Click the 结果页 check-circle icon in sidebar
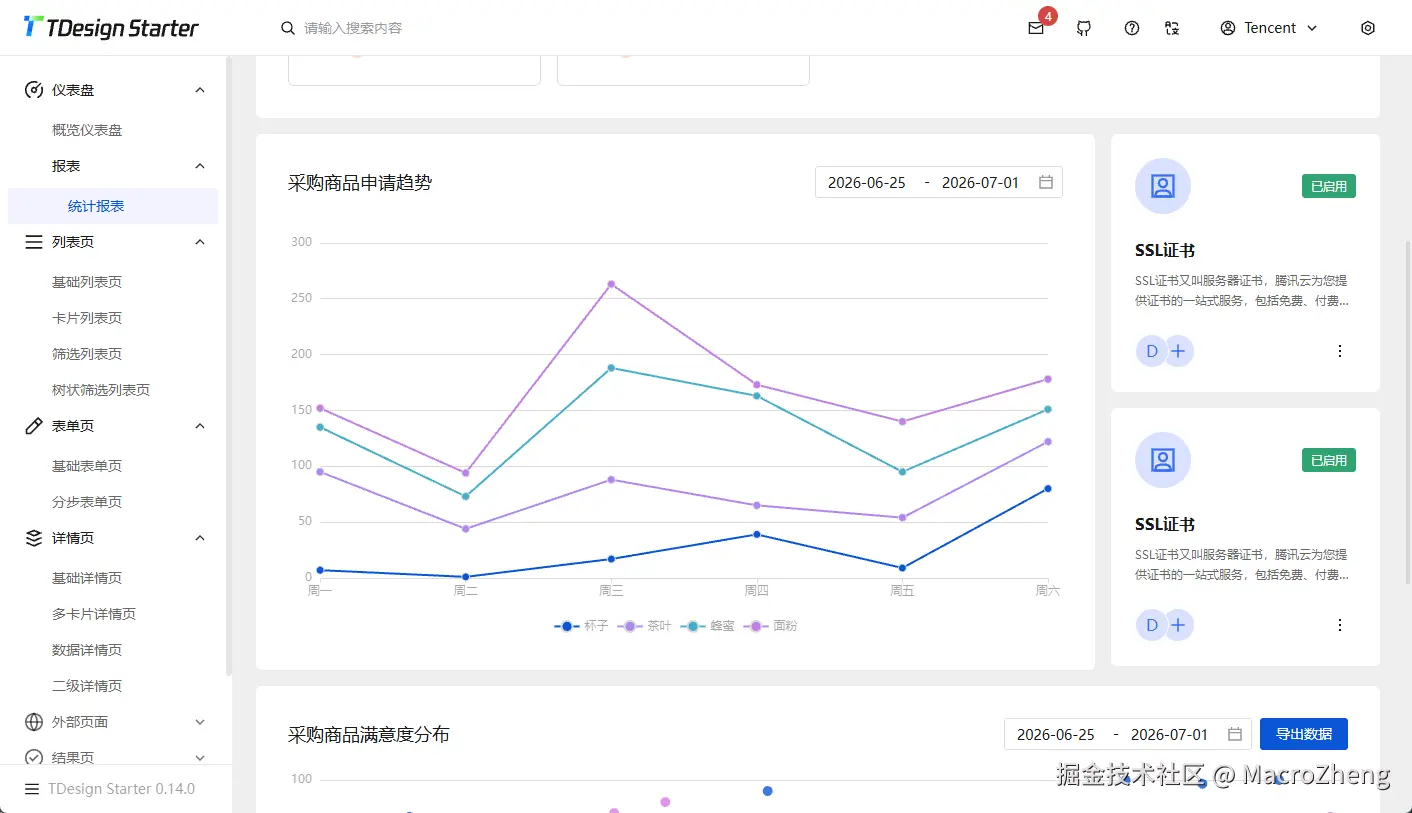The height and width of the screenshot is (813, 1412). pos(34,758)
